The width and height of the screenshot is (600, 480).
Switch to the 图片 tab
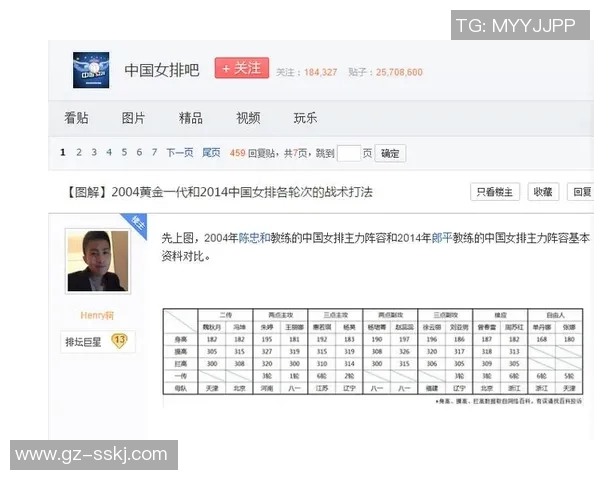click(133, 118)
